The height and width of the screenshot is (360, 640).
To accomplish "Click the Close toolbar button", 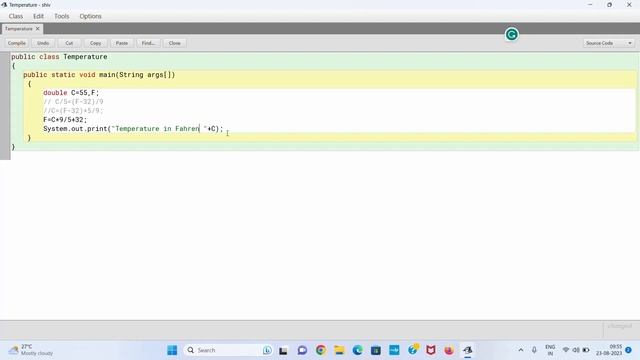I will (x=174, y=43).
